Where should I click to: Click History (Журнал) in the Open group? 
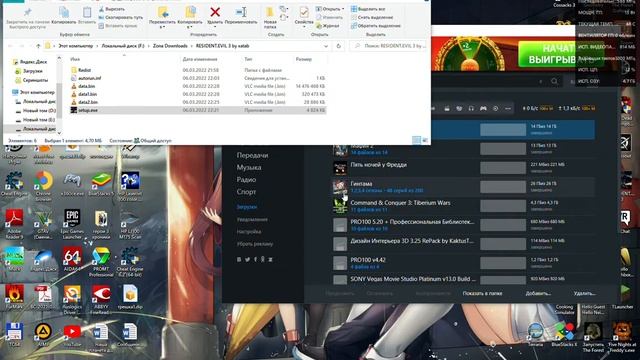coord(328,26)
